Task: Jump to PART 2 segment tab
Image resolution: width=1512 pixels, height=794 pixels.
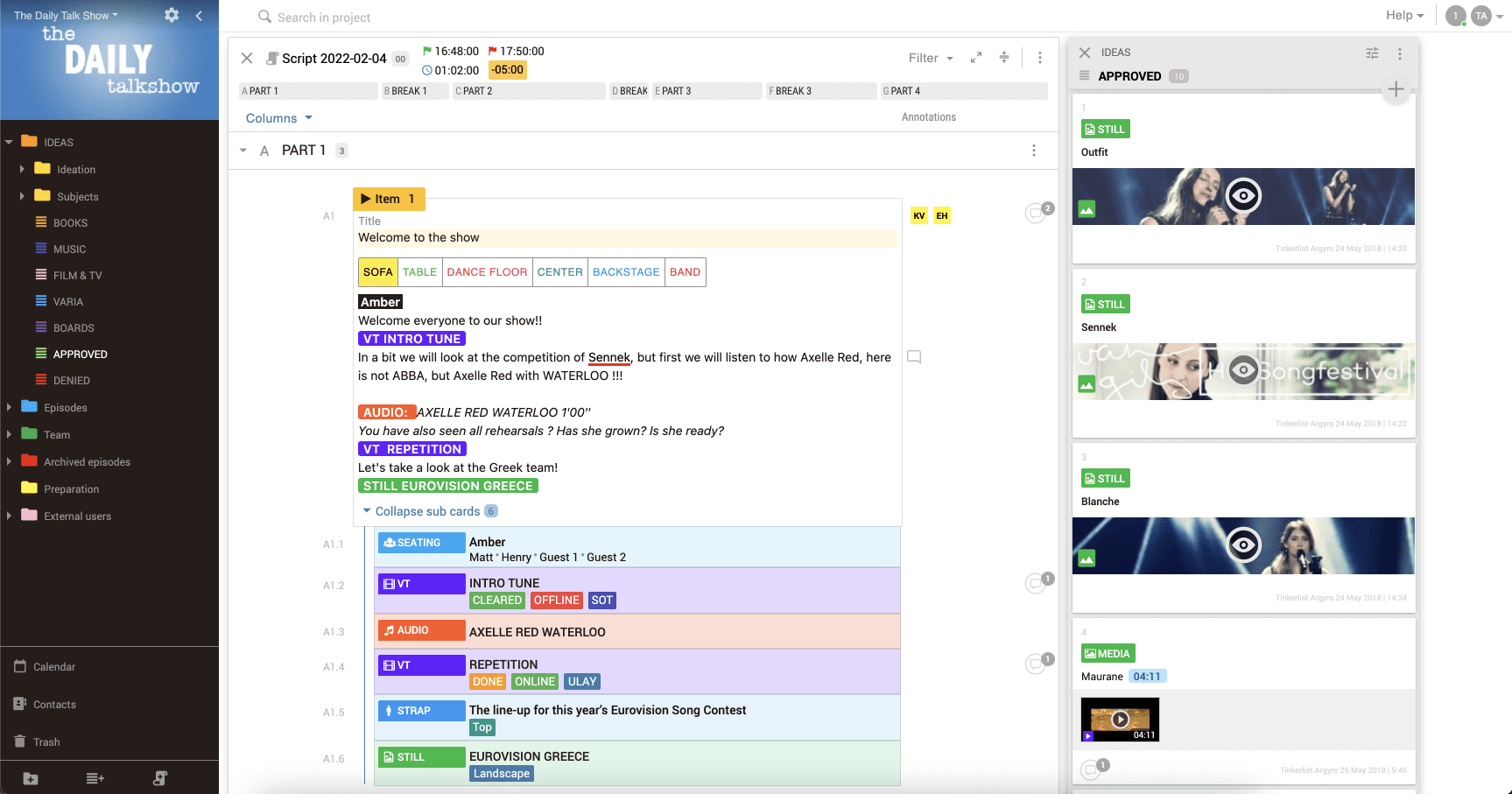Action: 529,91
